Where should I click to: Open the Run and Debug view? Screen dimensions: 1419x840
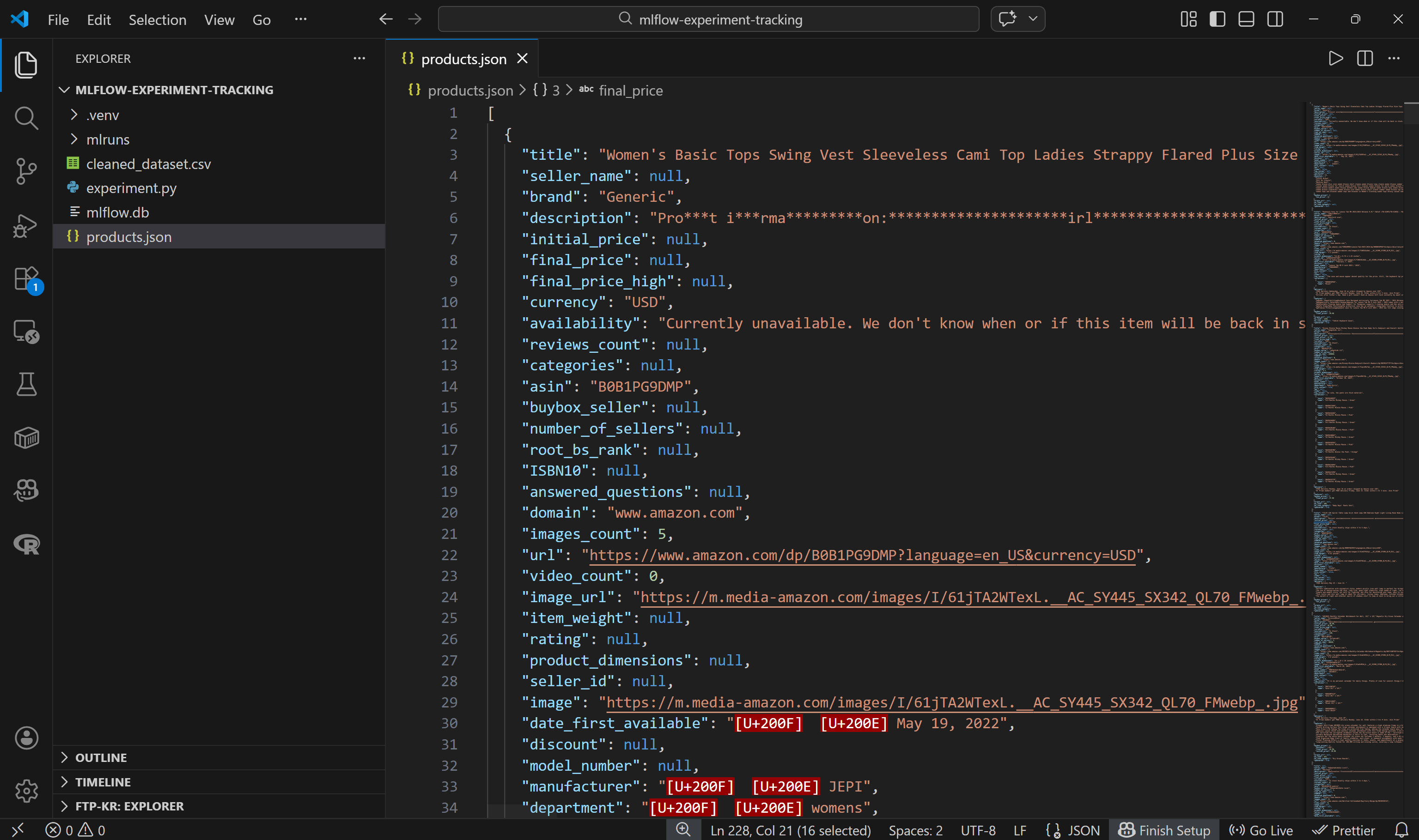pyautogui.click(x=26, y=225)
